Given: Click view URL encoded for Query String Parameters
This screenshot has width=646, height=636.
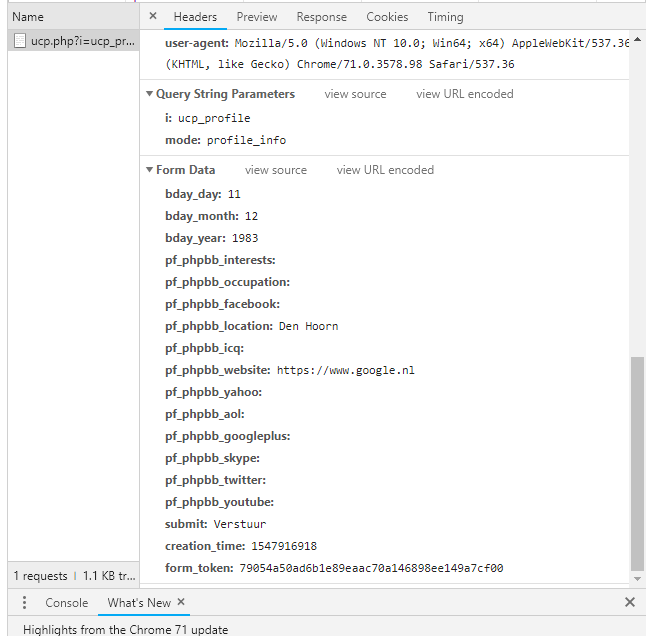Looking at the screenshot, I should [x=465, y=94].
